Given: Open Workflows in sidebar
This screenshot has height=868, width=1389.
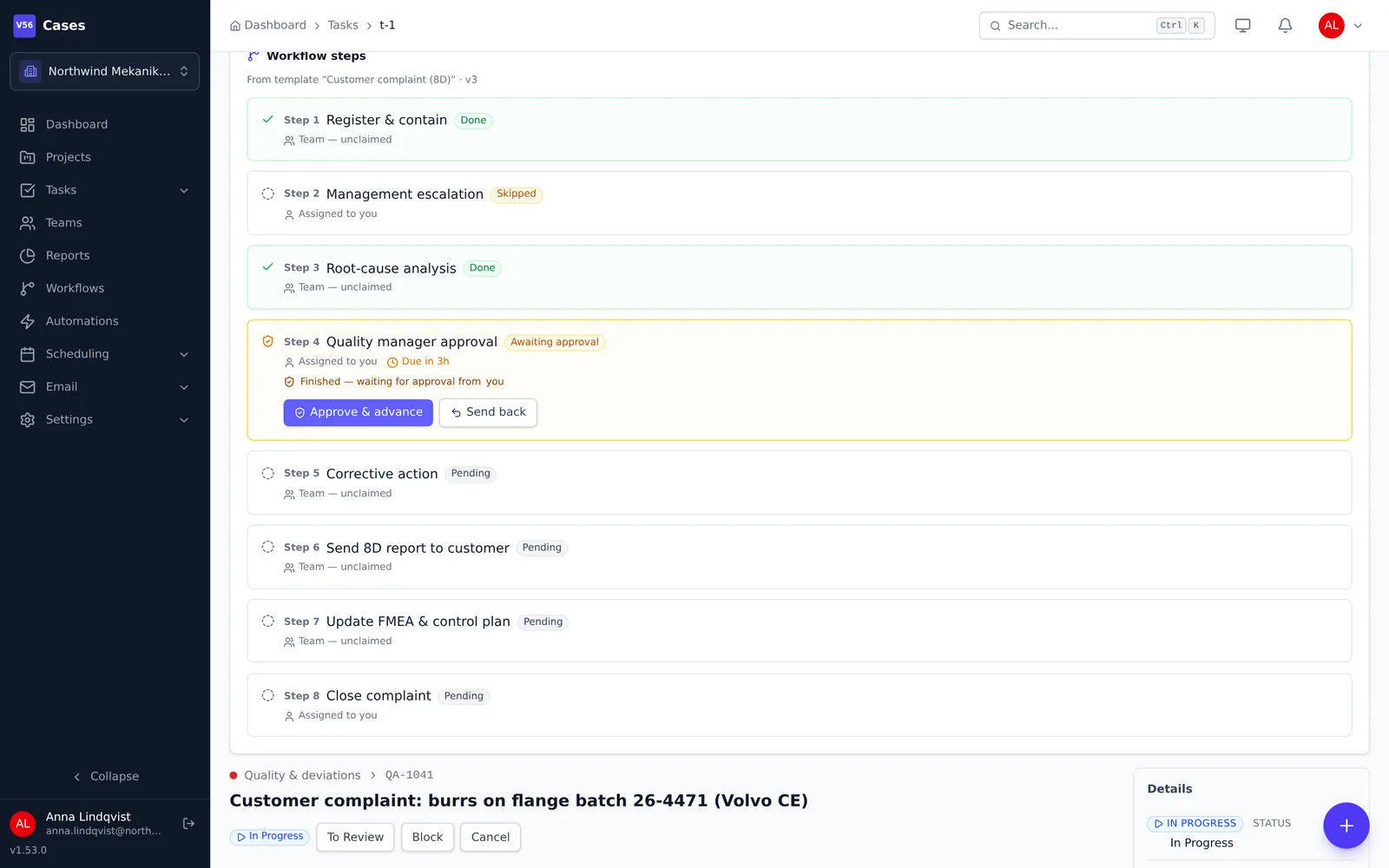Looking at the screenshot, I should (x=104, y=288).
